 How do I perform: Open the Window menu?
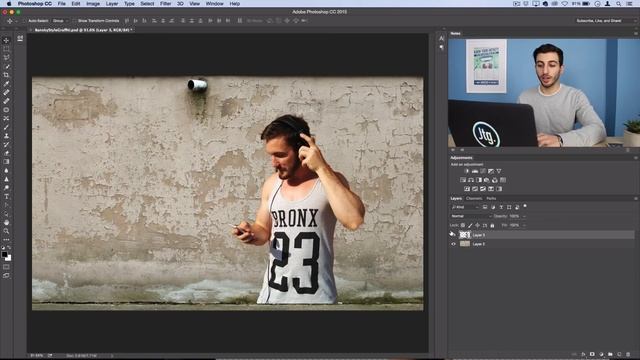214,4
